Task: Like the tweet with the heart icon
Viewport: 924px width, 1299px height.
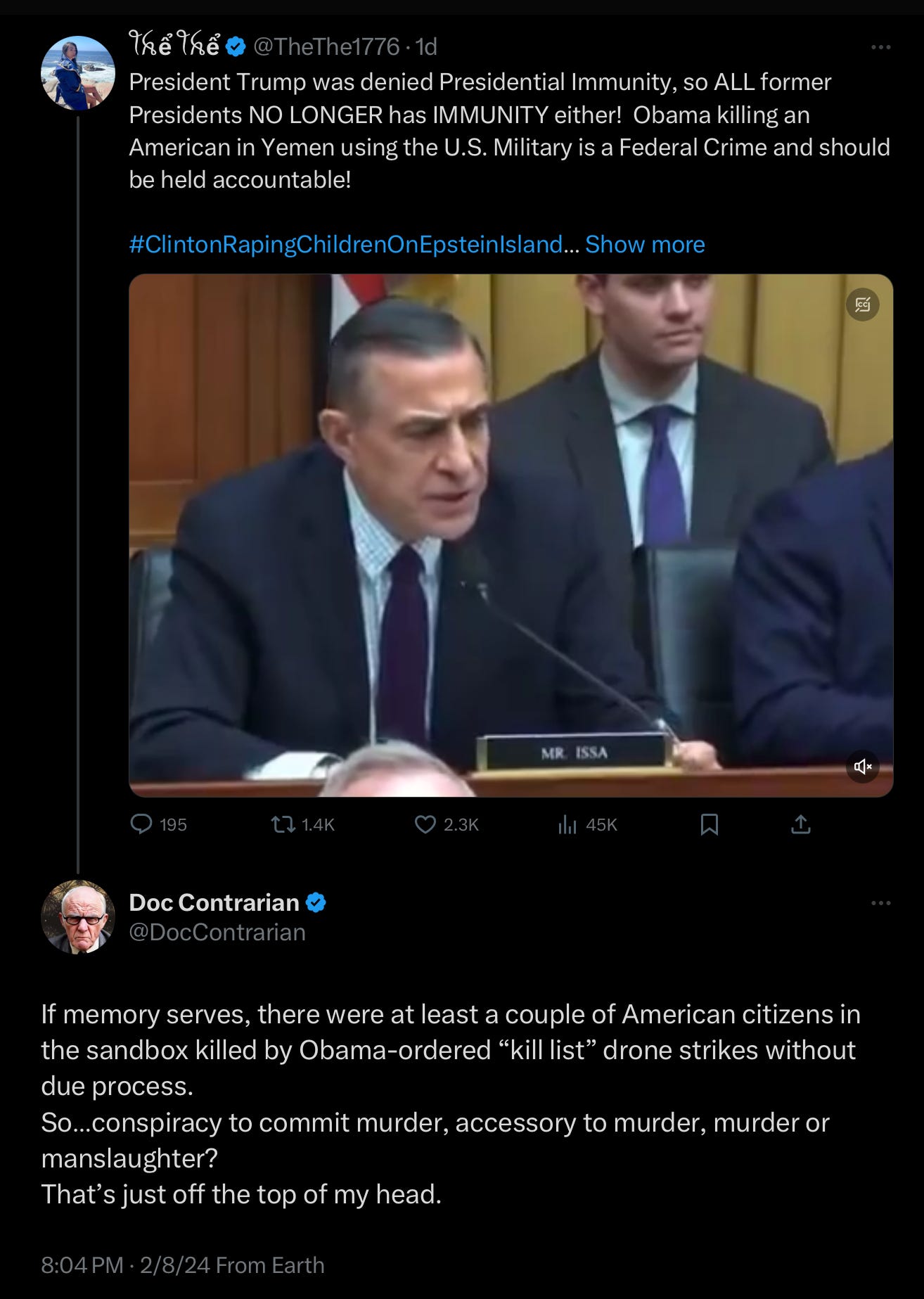Action: click(425, 824)
